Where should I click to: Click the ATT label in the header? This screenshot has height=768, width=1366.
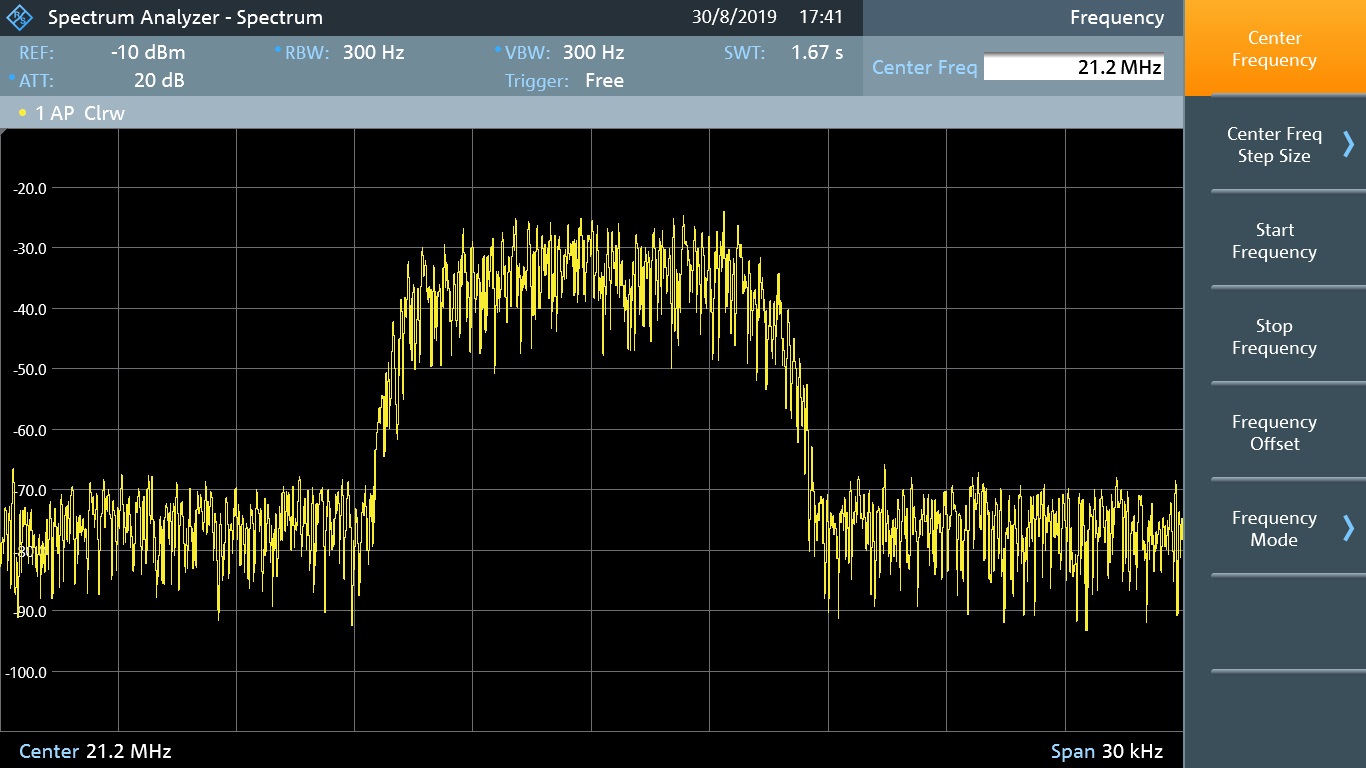(37, 80)
